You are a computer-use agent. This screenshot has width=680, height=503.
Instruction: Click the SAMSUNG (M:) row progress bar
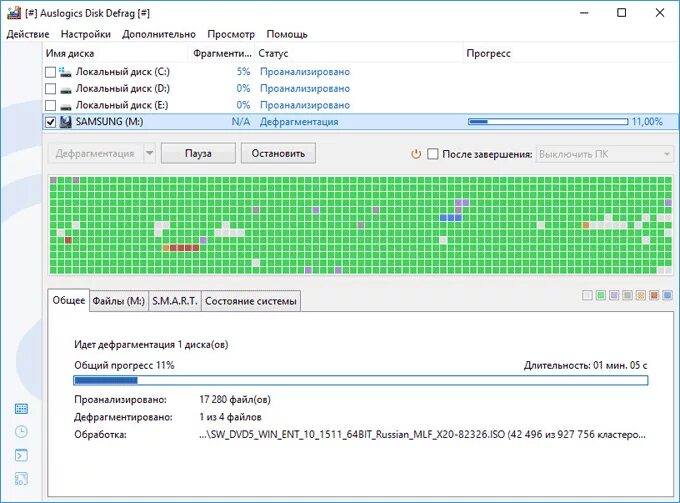coord(548,122)
